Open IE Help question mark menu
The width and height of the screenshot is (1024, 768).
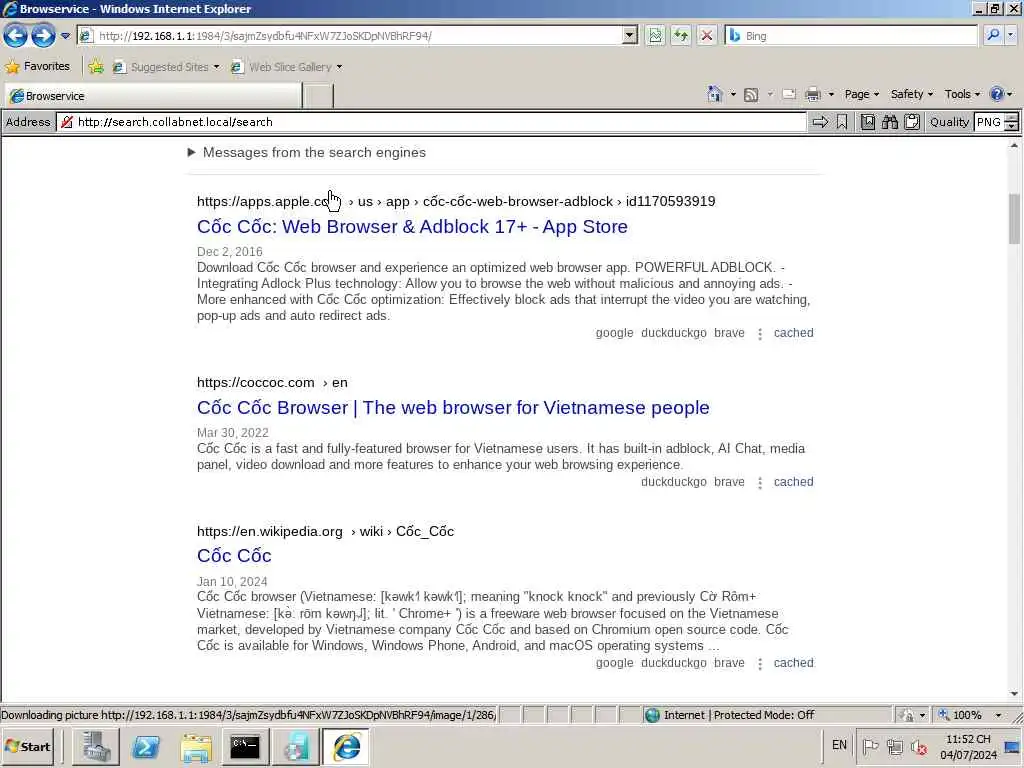pos(1001,95)
